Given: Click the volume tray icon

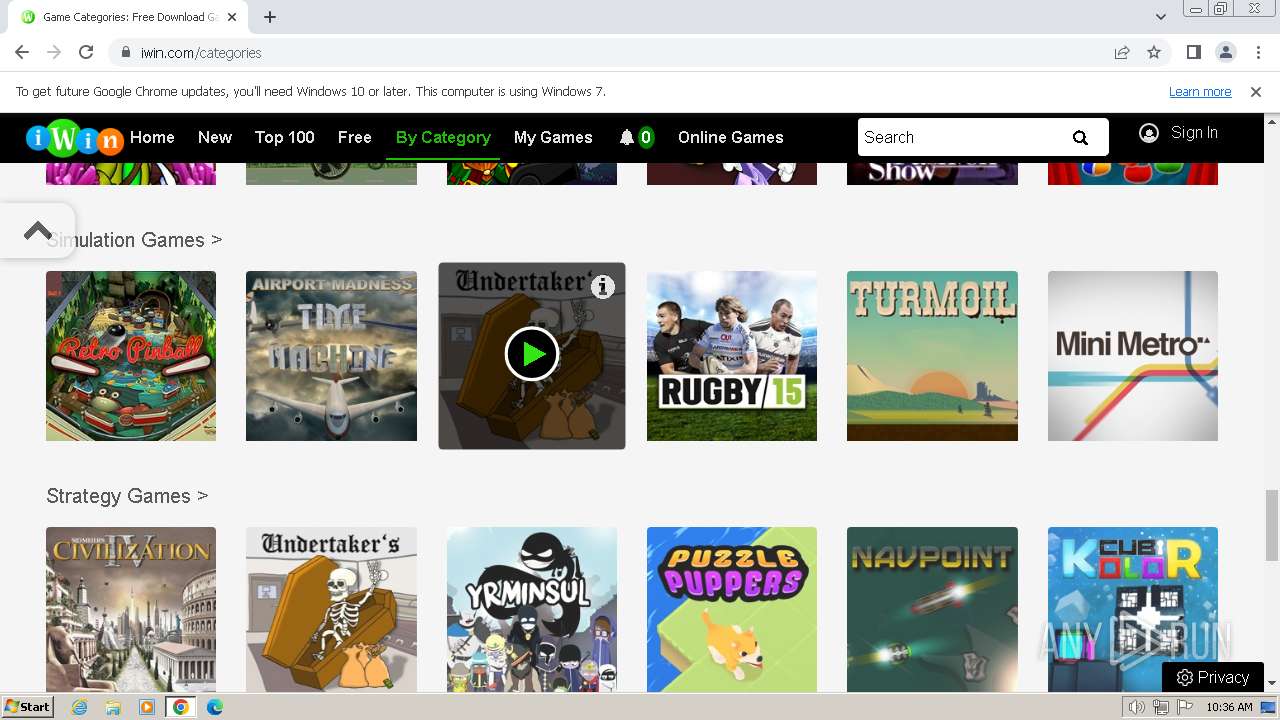Looking at the screenshot, I should (1136, 707).
